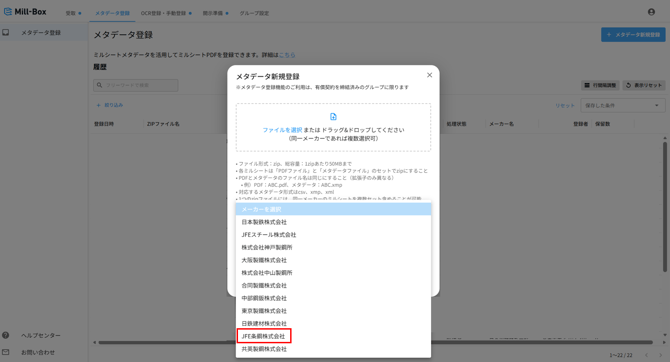Click the Mill-Box logo
Viewport: 670px width, 362px height.
coord(25,12)
